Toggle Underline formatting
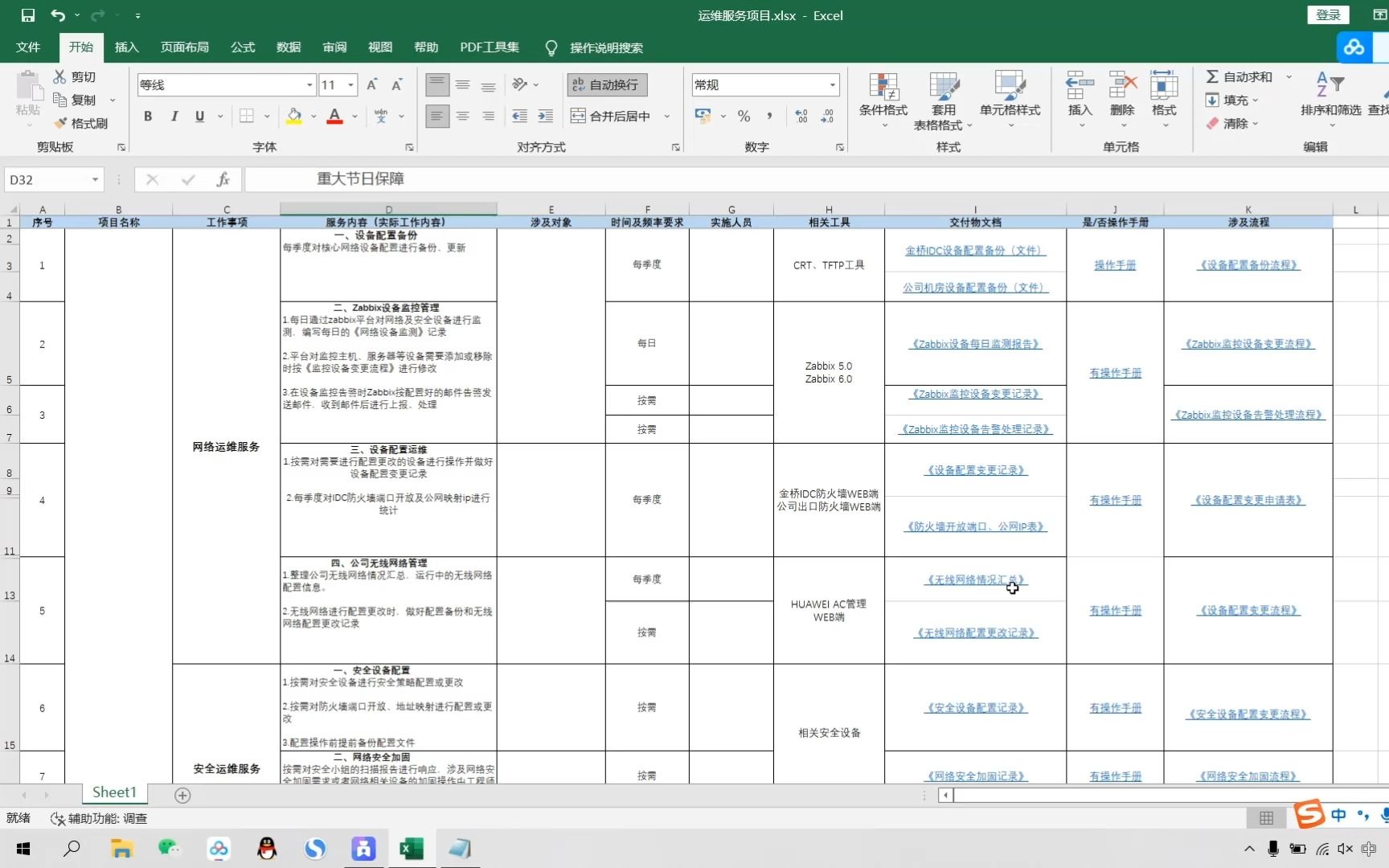 [199, 116]
